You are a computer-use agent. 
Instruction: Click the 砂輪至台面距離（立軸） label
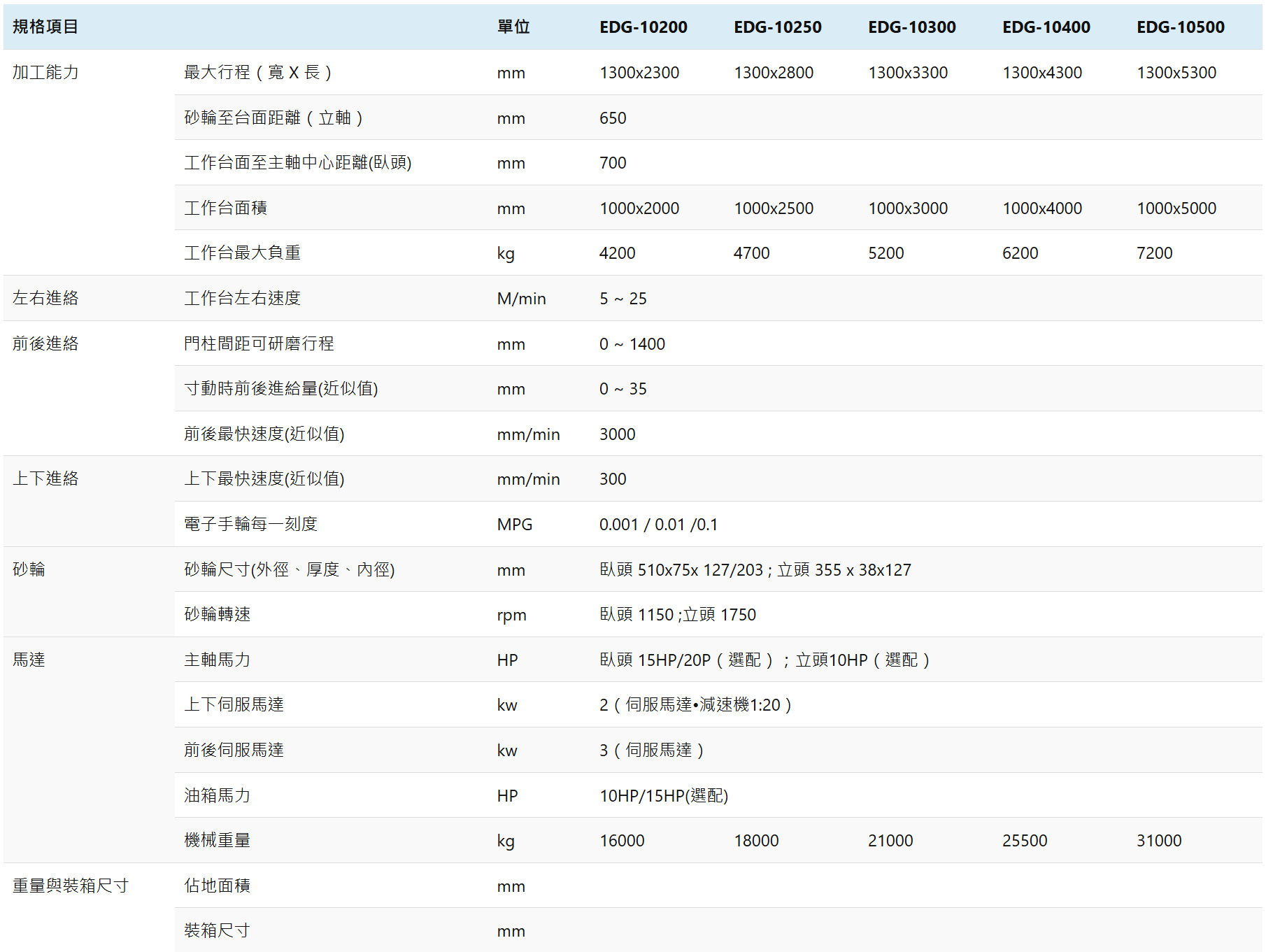pyautogui.click(x=273, y=118)
